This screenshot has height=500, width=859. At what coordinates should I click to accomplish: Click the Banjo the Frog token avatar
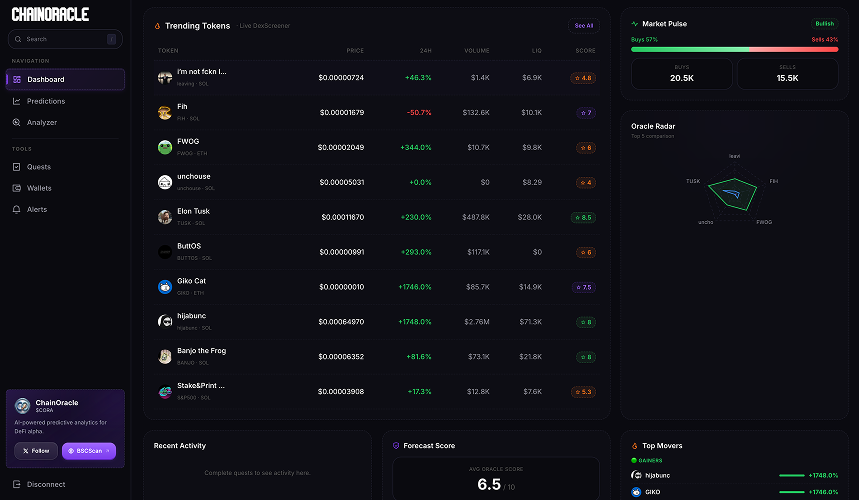tap(165, 356)
